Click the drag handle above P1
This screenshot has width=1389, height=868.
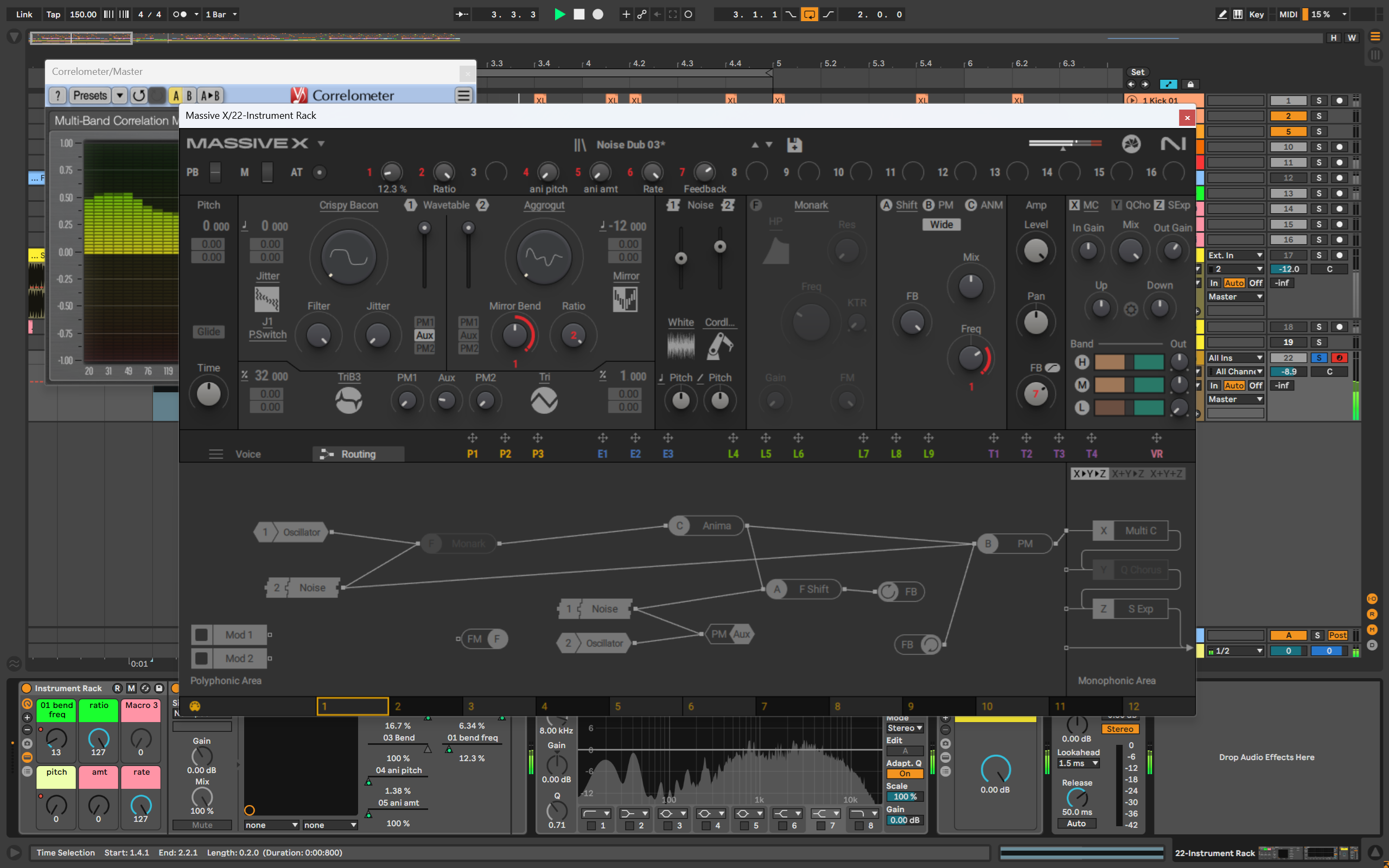[x=473, y=438]
